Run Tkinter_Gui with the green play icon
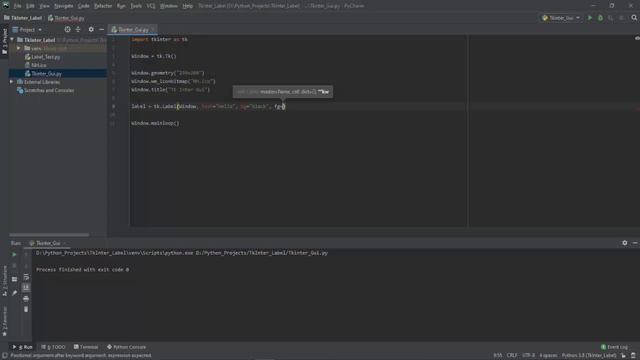640x360 pixels. (590, 18)
